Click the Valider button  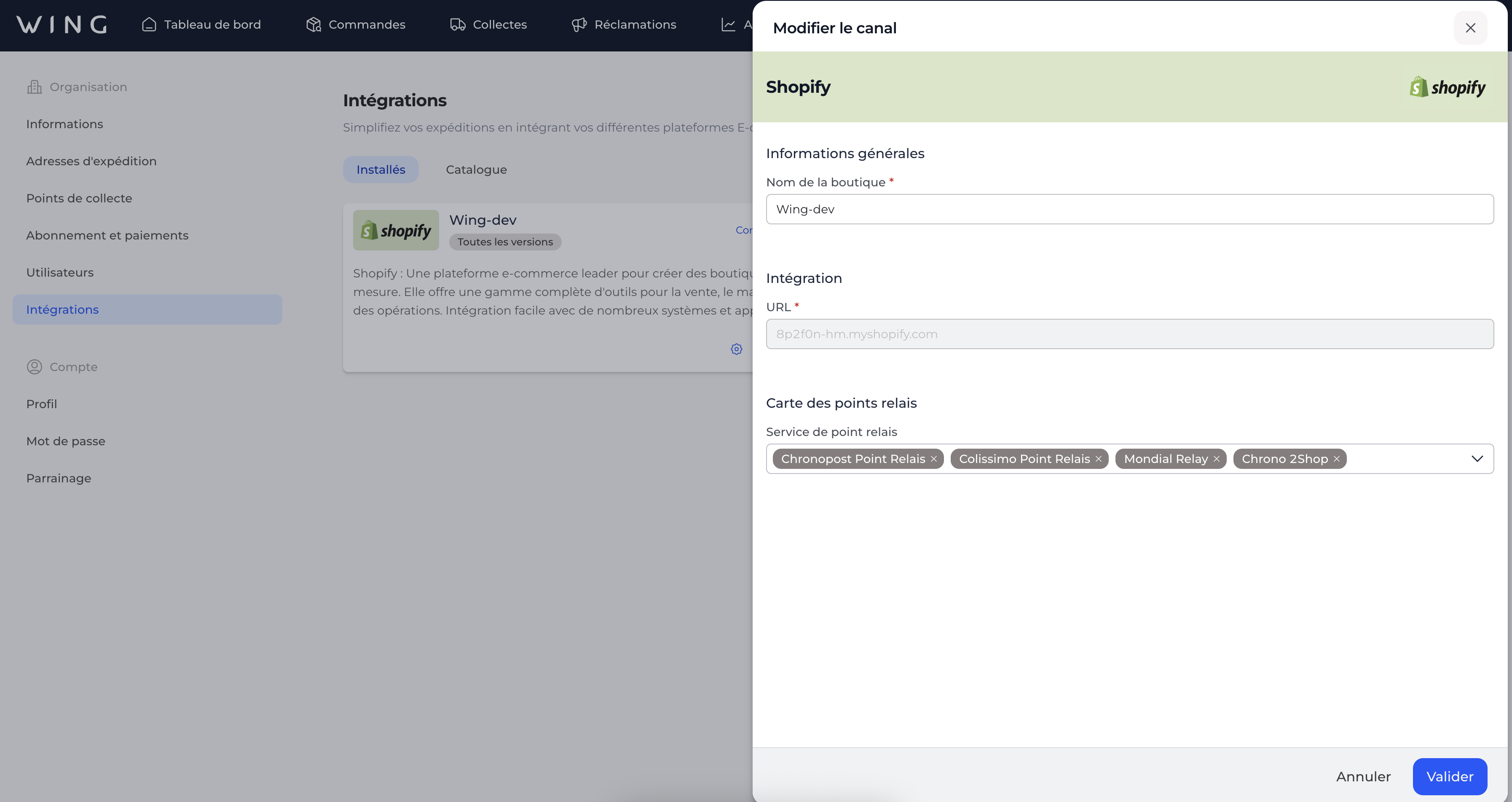click(x=1449, y=776)
